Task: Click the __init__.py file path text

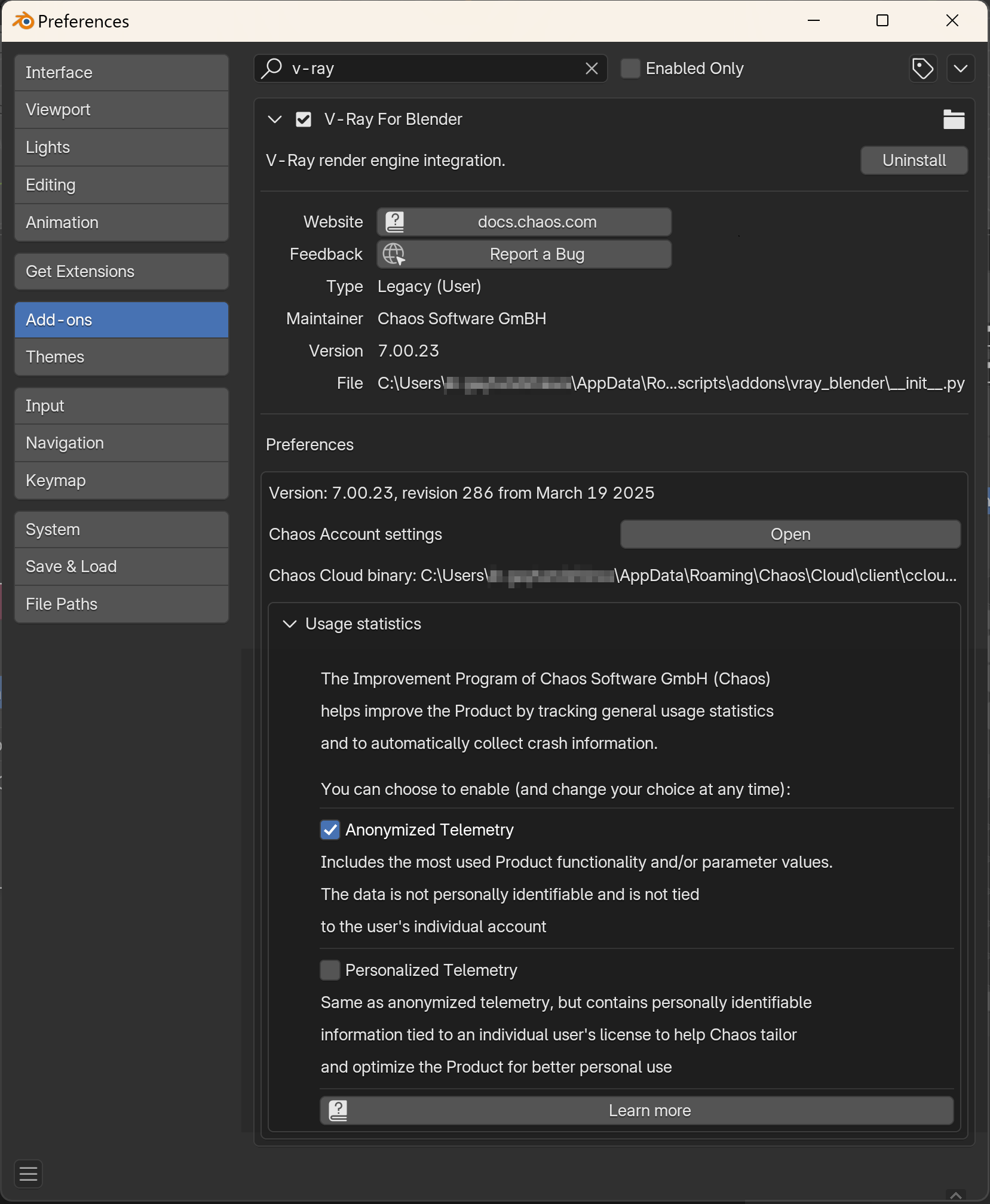Action: (671, 383)
